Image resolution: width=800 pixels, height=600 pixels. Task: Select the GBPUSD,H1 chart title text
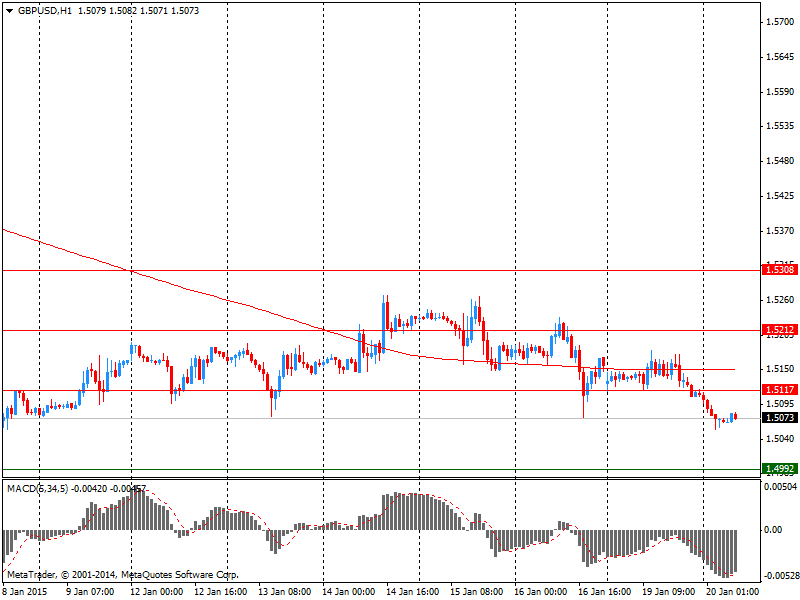45,11
